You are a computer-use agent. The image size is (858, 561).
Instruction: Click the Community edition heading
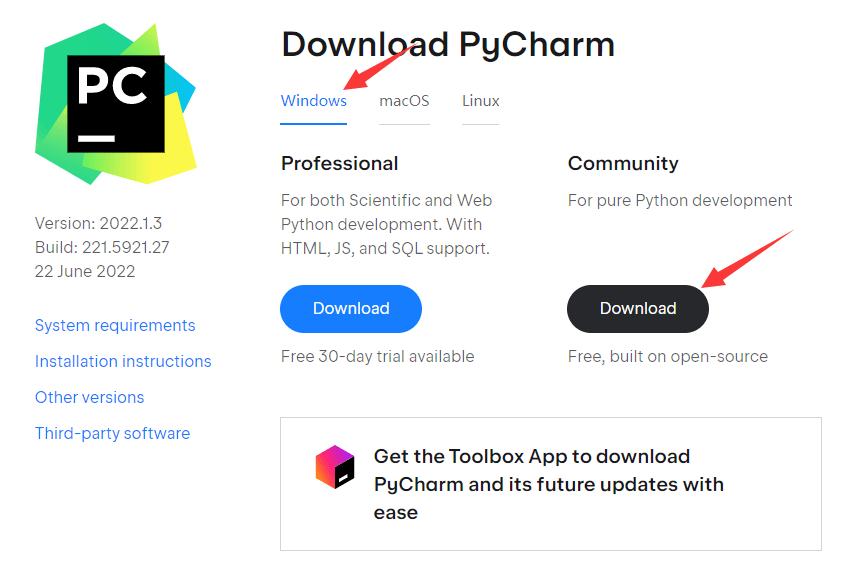(x=623, y=163)
